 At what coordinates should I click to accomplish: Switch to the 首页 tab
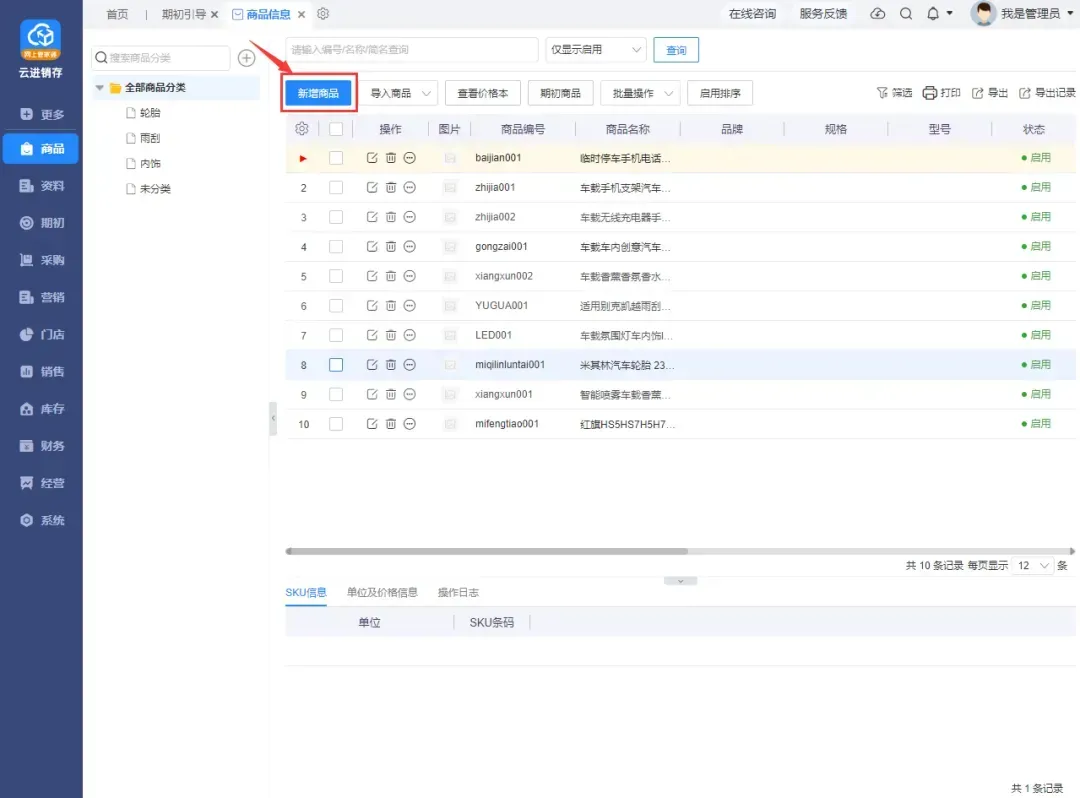[x=117, y=14]
